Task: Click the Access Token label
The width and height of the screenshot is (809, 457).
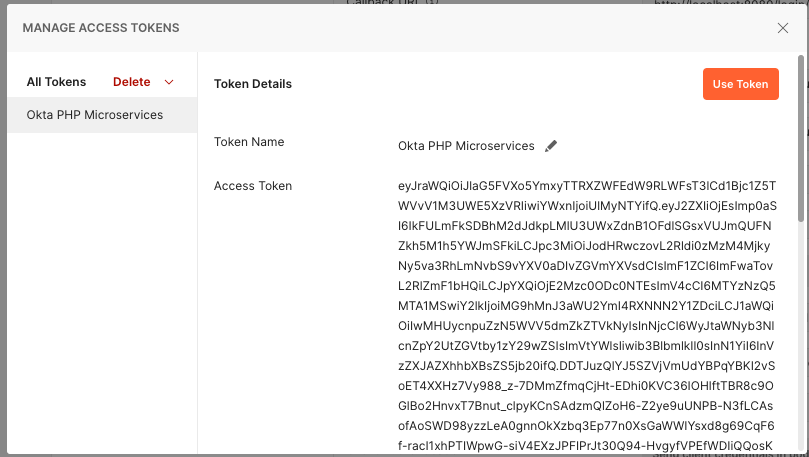Action: pyautogui.click(x=253, y=186)
